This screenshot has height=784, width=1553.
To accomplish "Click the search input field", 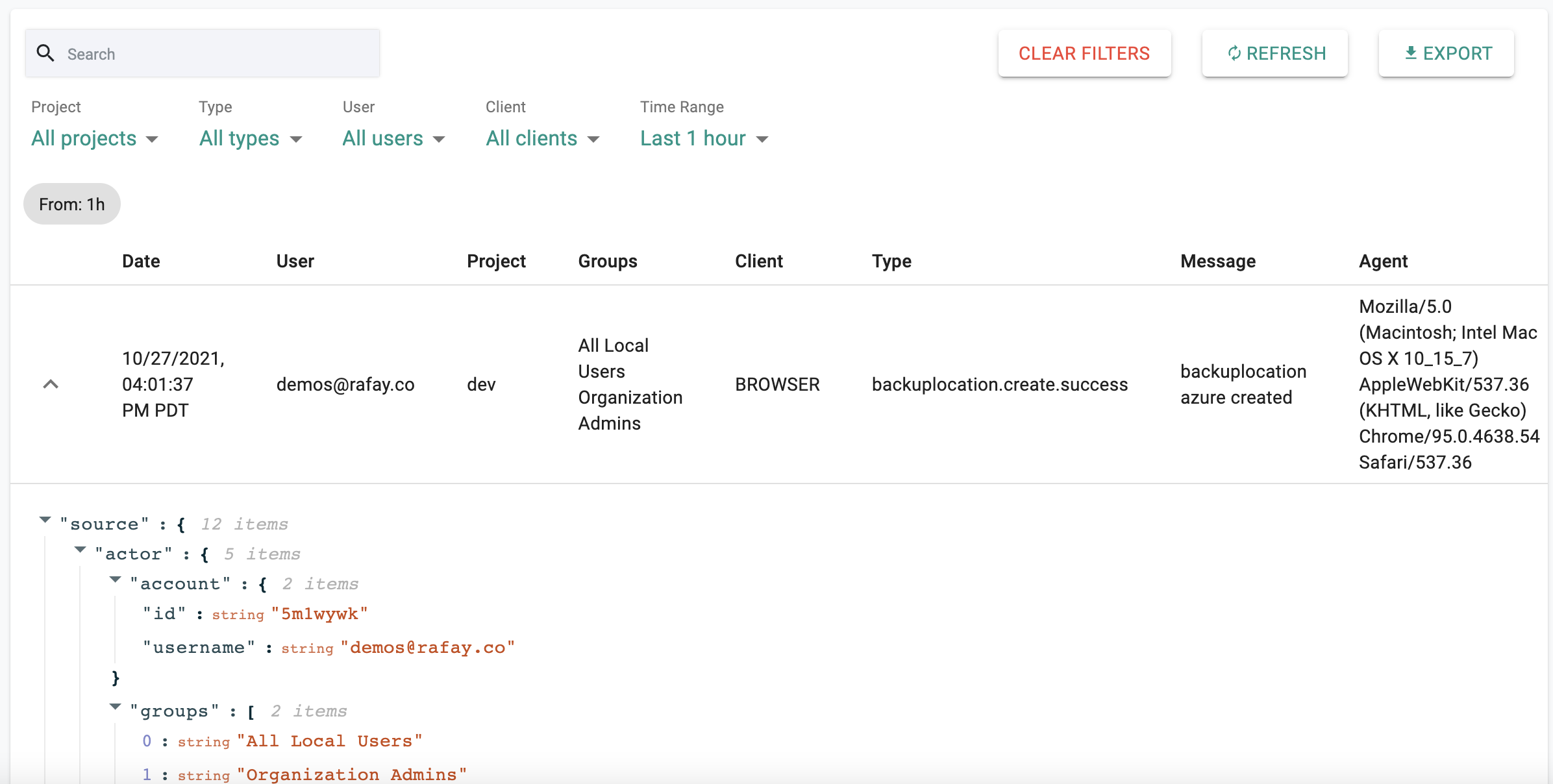I will [x=201, y=54].
